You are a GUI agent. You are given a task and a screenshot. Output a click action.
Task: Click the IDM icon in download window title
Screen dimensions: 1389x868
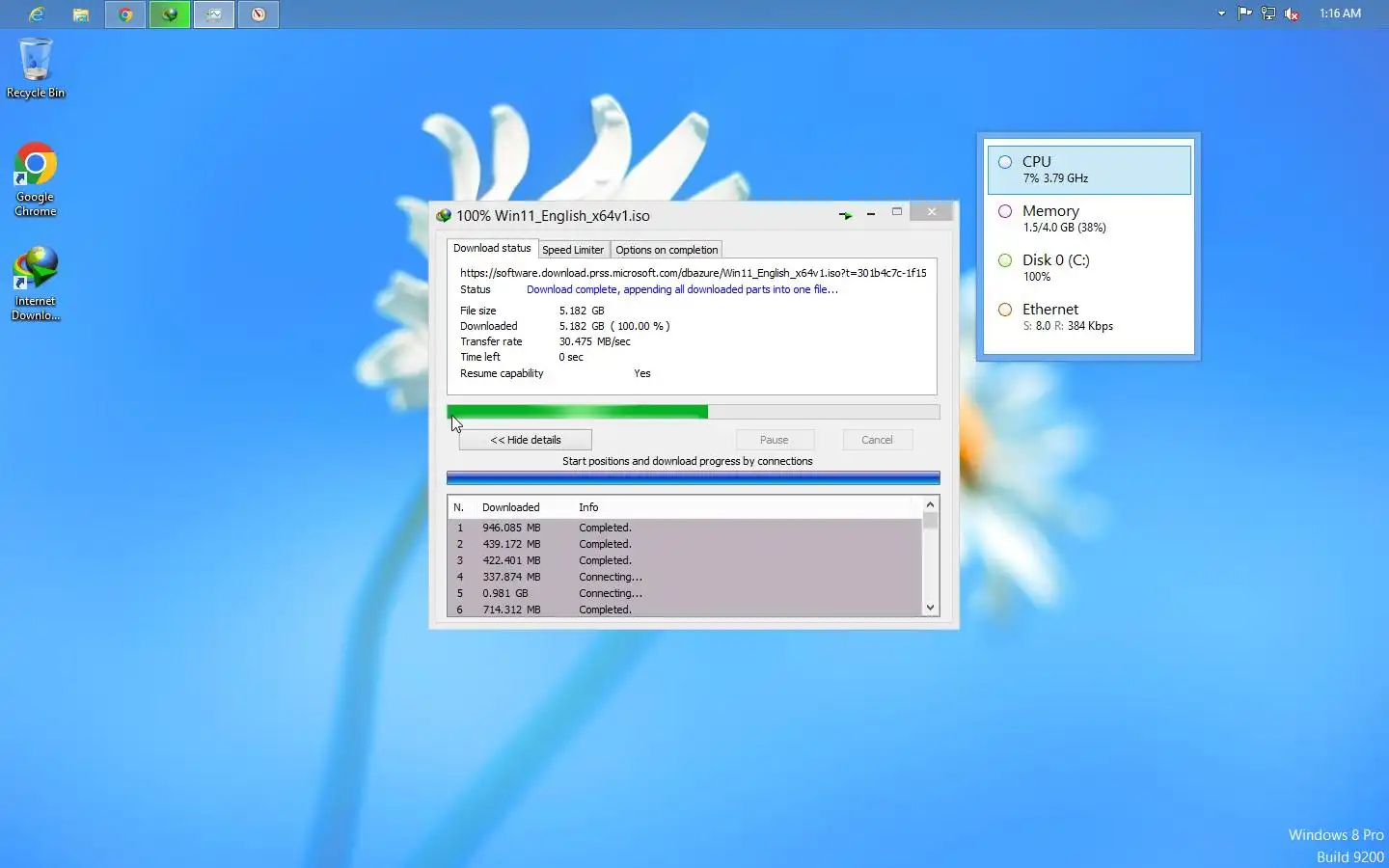tap(444, 215)
